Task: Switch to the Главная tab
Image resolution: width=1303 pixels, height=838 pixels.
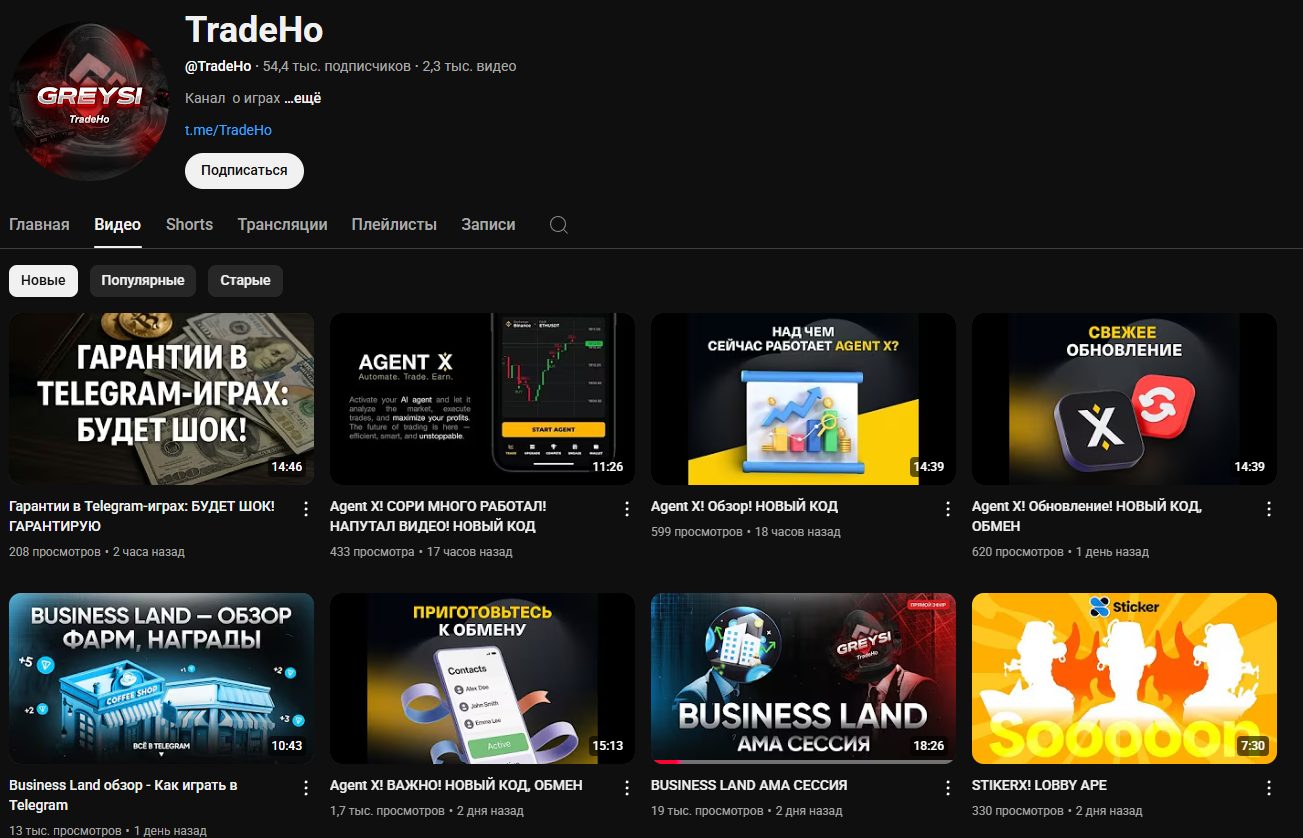Action: [x=39, y=225]
